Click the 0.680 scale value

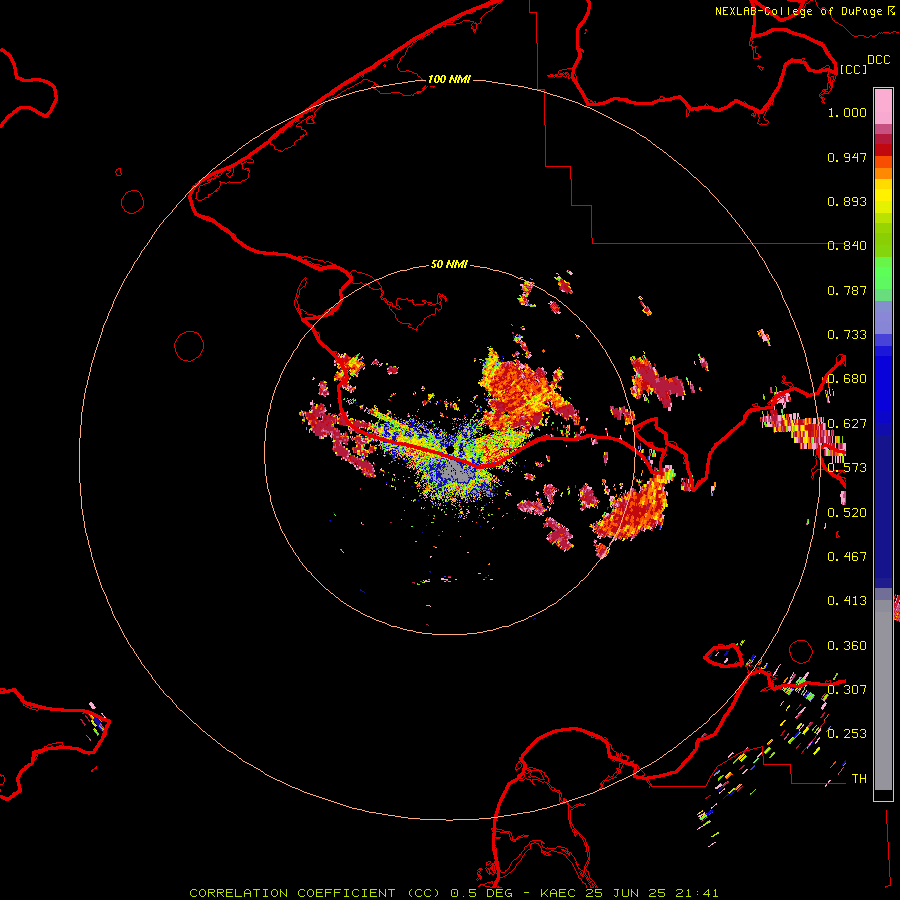coord(847,379)
